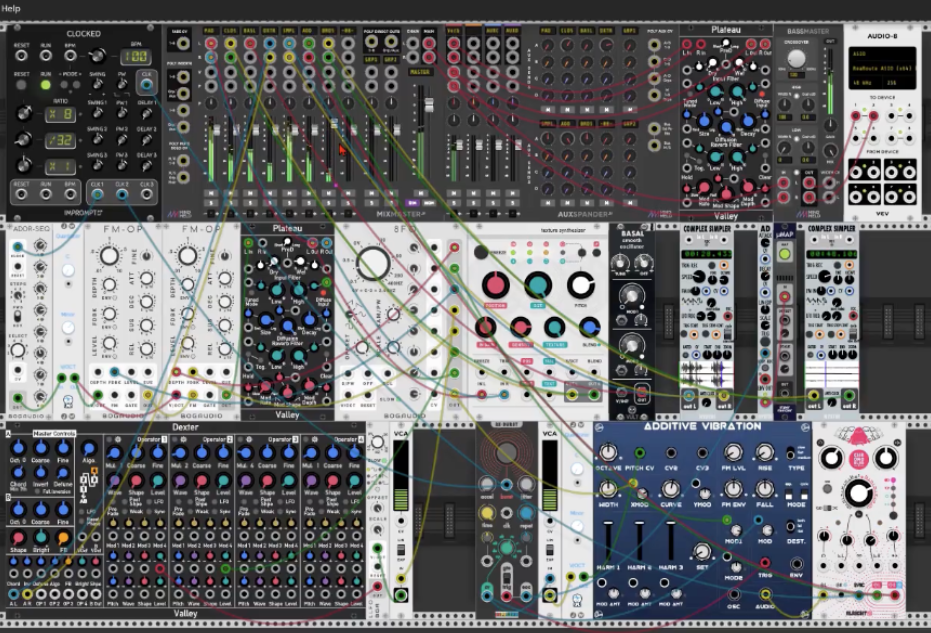
Task: Click the large pink POSITION knob
Action: coord(495,286)
